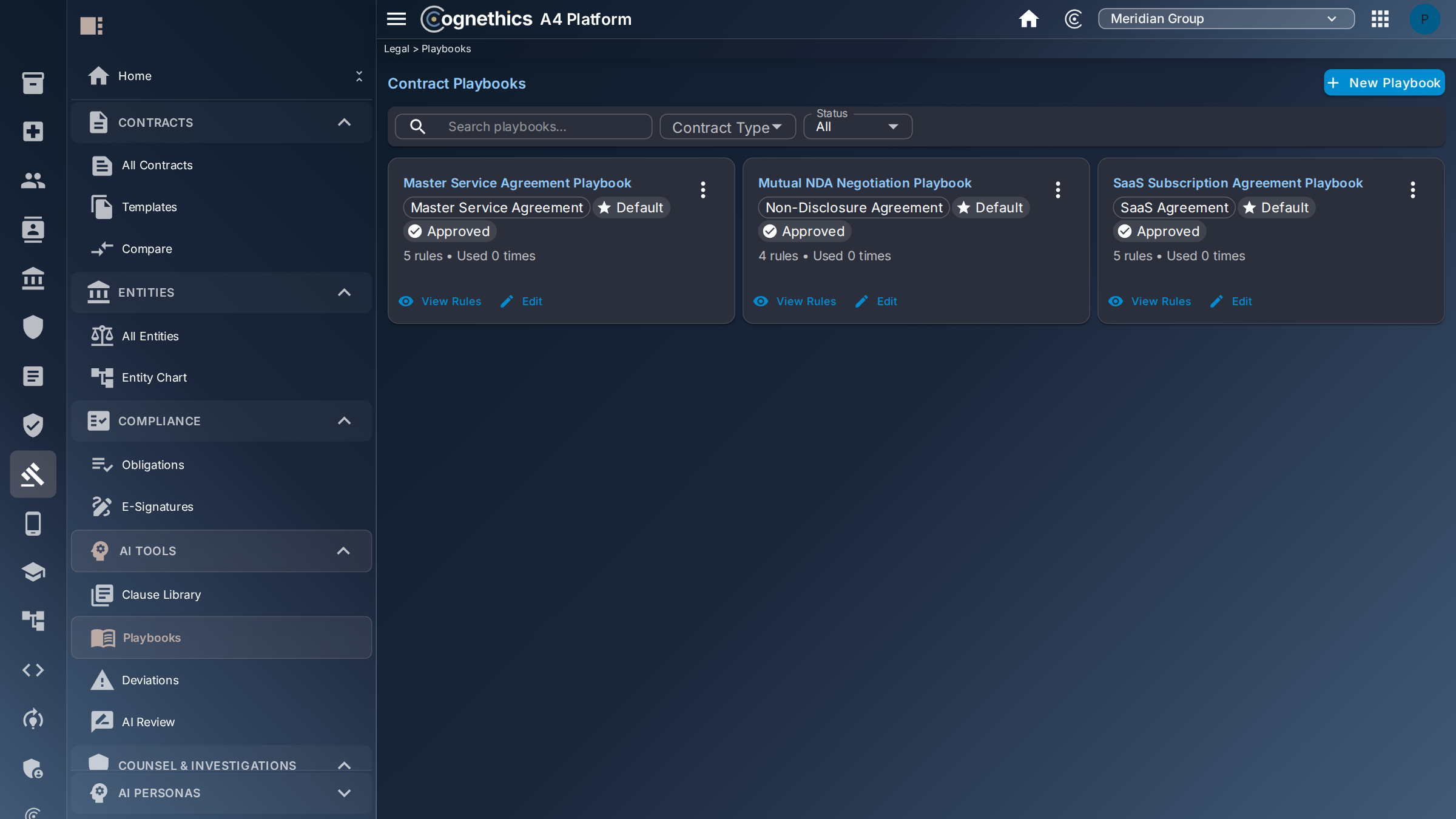Open the document lines icon in the left rail
1456x819 pixels.
coord(33,376)
